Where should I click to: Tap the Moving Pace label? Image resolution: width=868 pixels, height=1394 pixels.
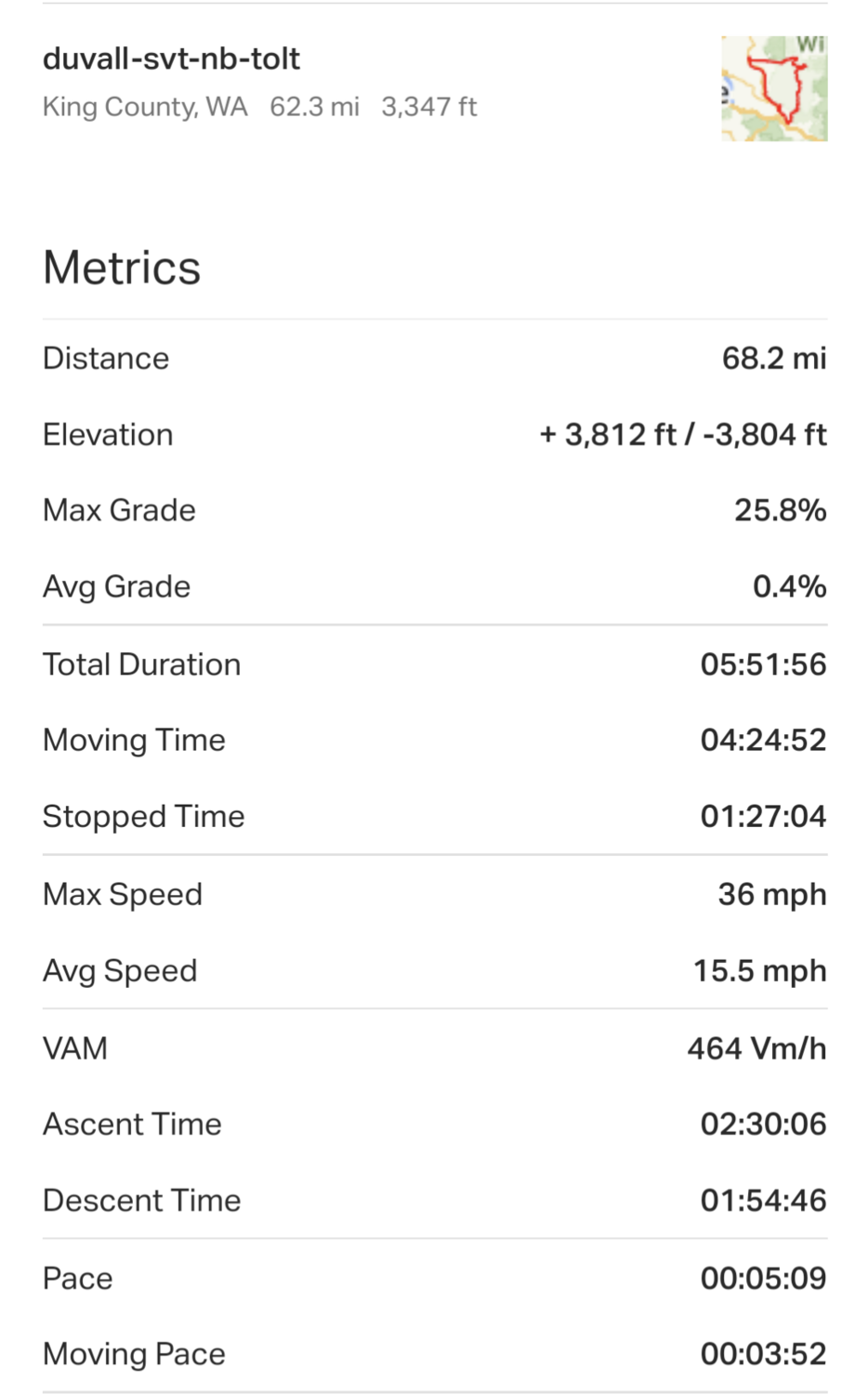click(x=134, y=1354)
